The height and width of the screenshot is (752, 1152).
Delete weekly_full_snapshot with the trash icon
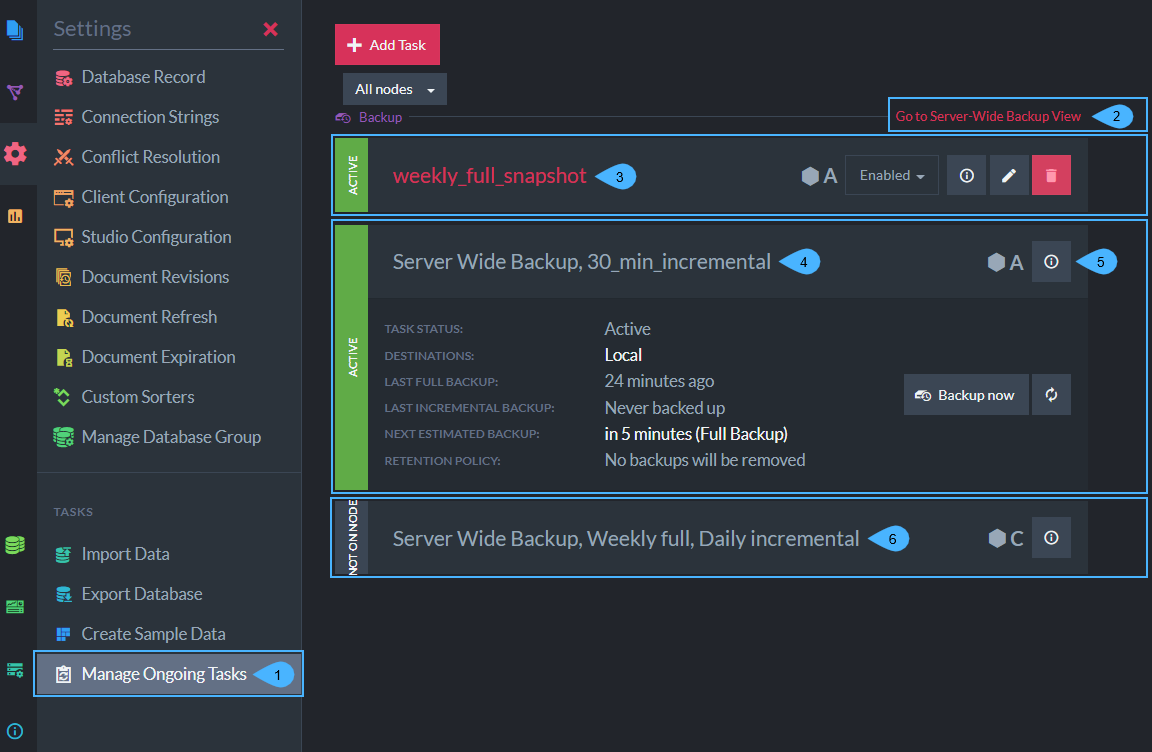point(1051,175)
